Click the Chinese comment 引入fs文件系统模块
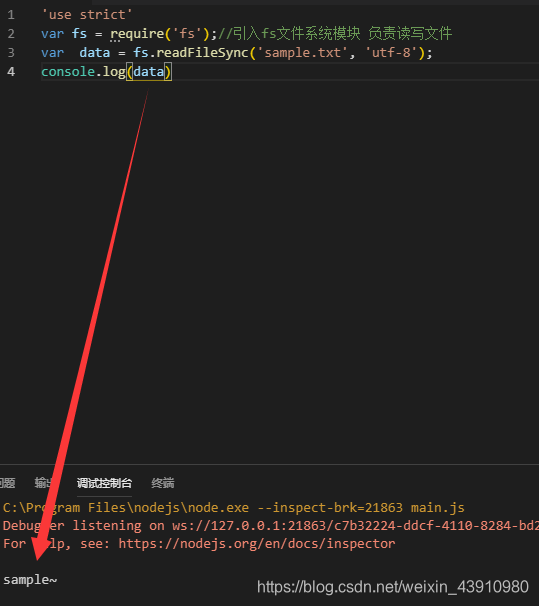This screenshot has width=539, height=606. 297,34
